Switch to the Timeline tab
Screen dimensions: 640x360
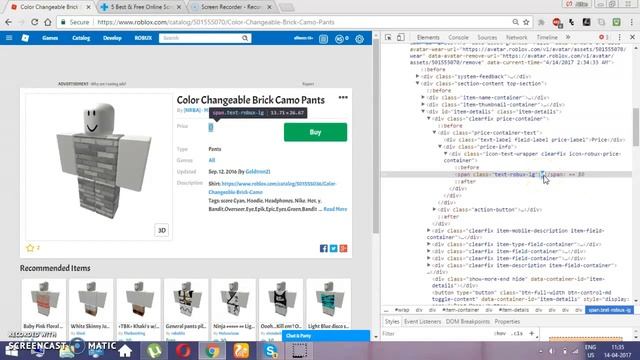[547, 38]
